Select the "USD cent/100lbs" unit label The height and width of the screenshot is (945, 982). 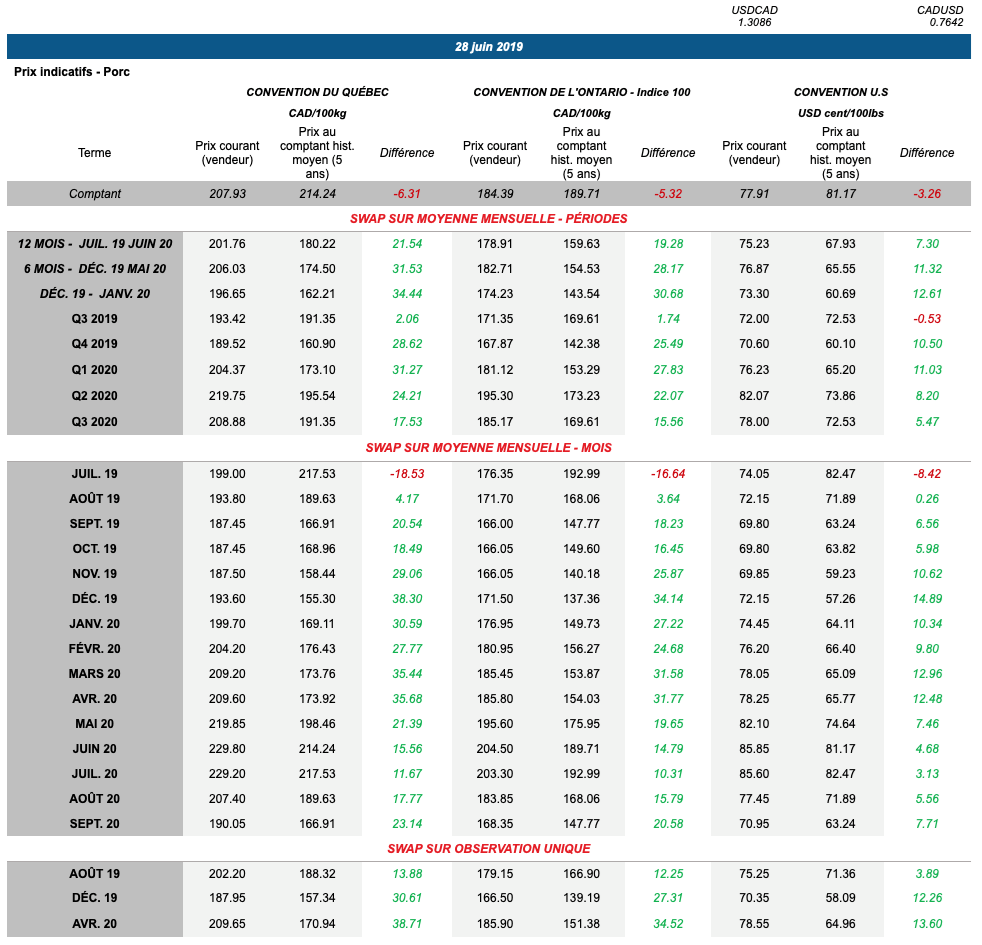pyautogui.click(x=840, y=113)
